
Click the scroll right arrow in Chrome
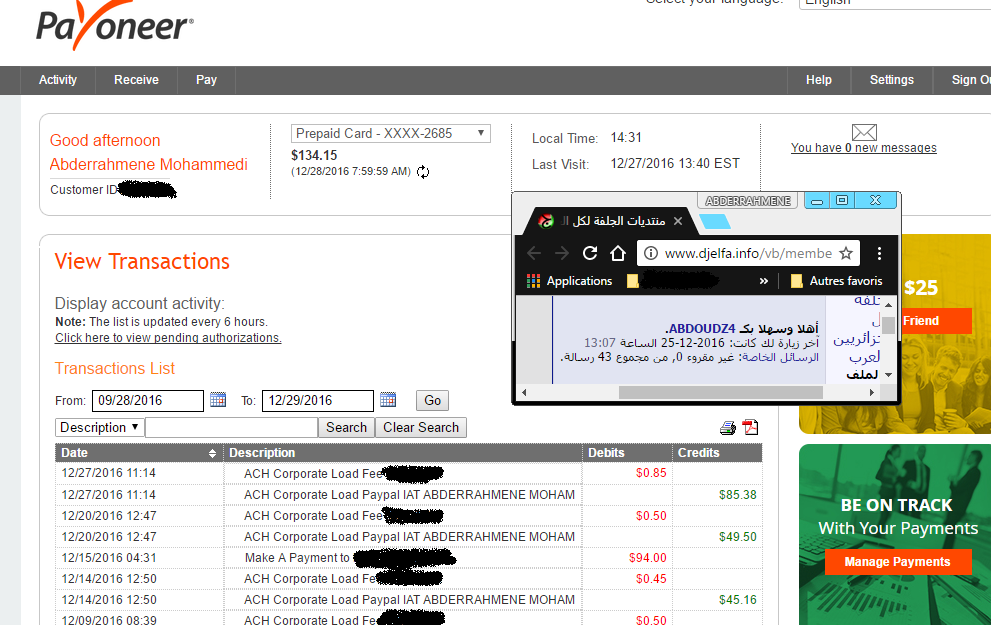[872, 392]
